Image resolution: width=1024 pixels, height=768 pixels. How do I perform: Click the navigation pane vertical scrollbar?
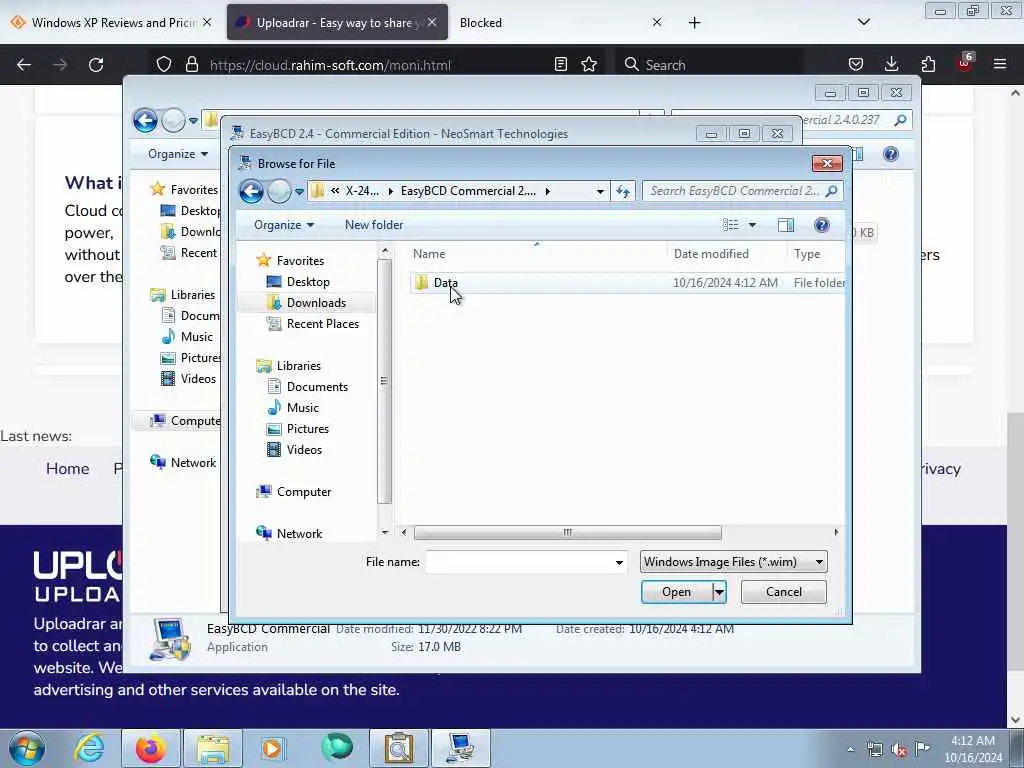384,381
